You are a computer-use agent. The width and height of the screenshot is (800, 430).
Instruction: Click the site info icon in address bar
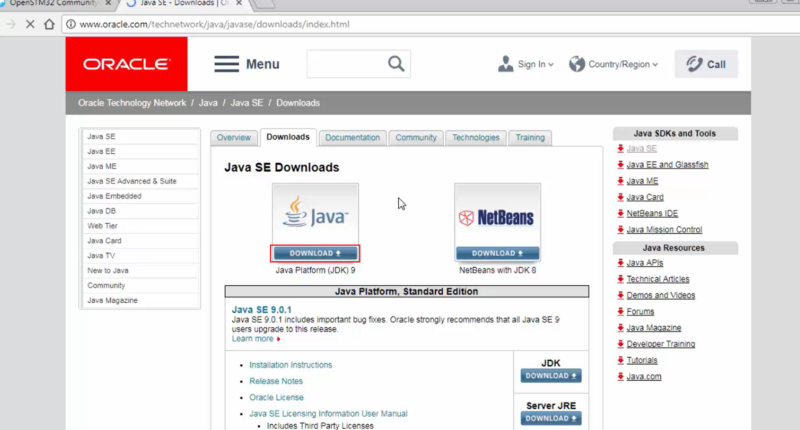click(71, 24)
